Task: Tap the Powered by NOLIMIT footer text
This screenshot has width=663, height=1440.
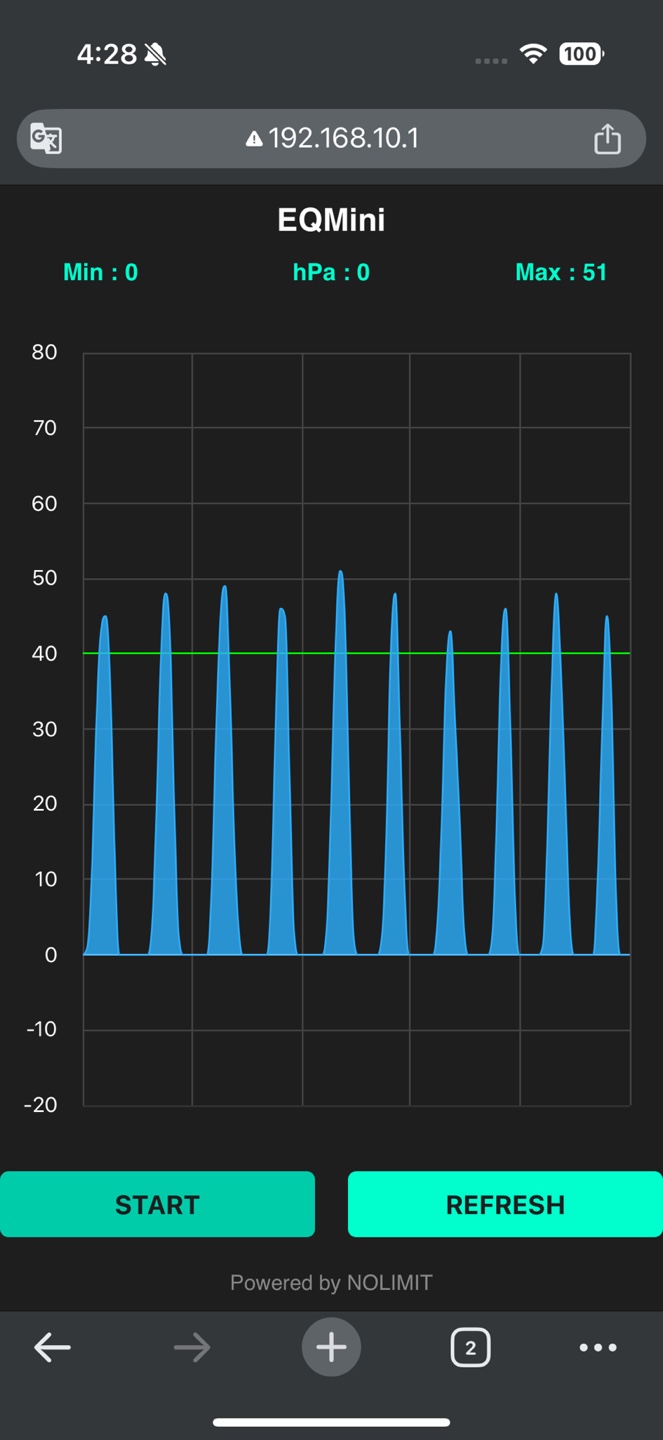Action: (331, 1283)
